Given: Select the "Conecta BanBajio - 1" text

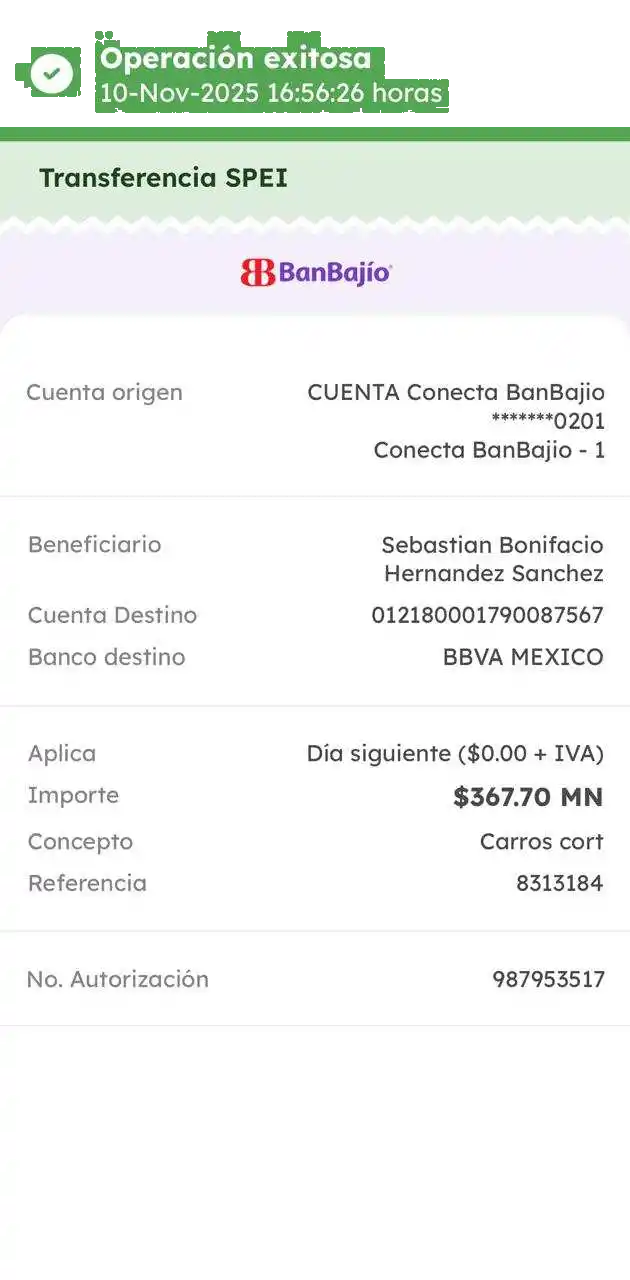Looking at the screenshot, I should pyautogui.click(x=488, y=450).
